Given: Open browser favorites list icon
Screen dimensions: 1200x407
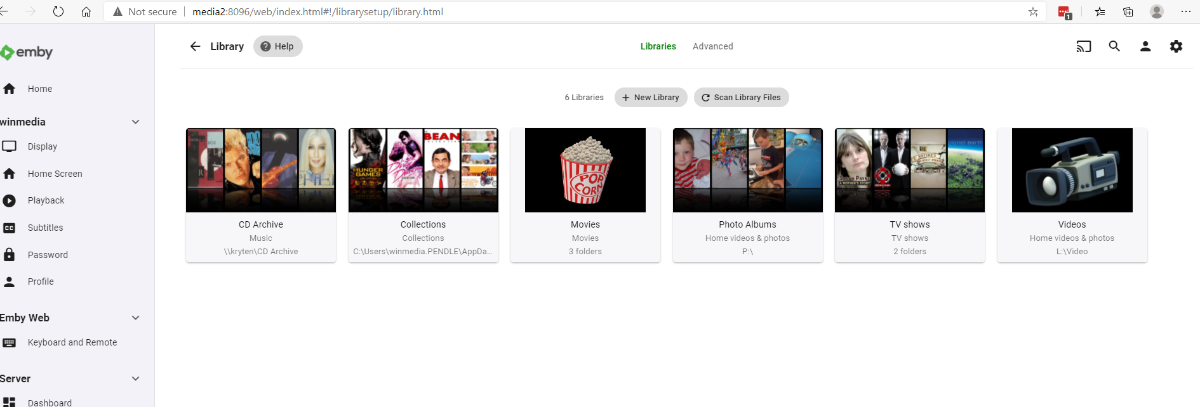Looking at the screenshot, I should tap(1100, 12).
